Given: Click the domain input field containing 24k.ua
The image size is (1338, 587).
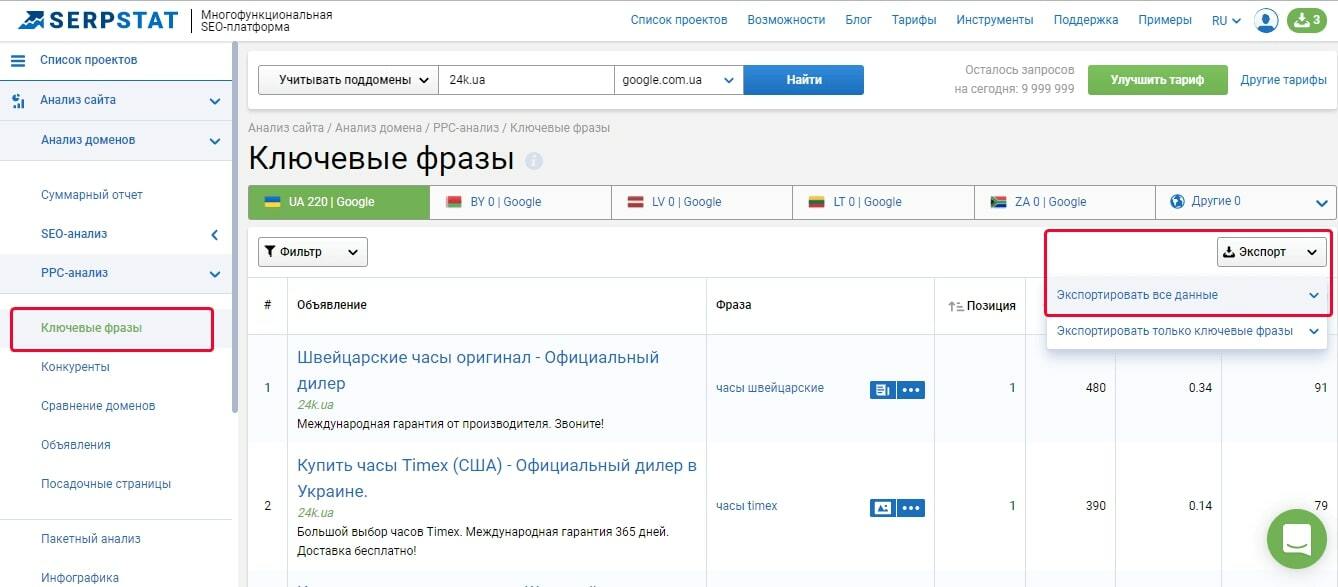Looking at the screenshot, I should [526, 80].
